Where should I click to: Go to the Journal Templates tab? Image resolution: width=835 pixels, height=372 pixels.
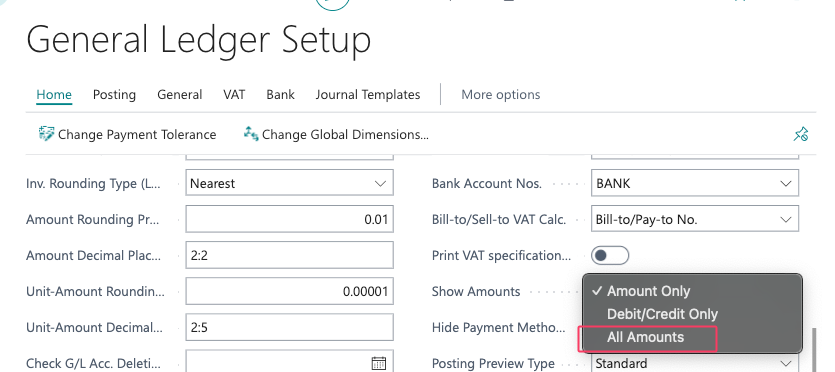click(367, 95)
